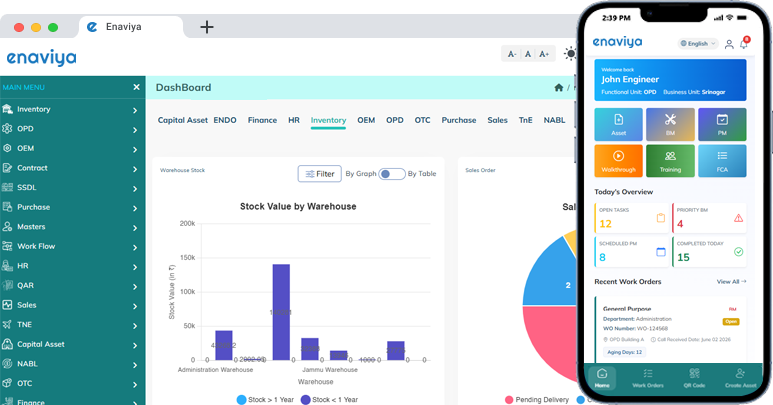773x405 pixels.
Task: Tap View All link on phone
Action: click(x=731, y=282)
